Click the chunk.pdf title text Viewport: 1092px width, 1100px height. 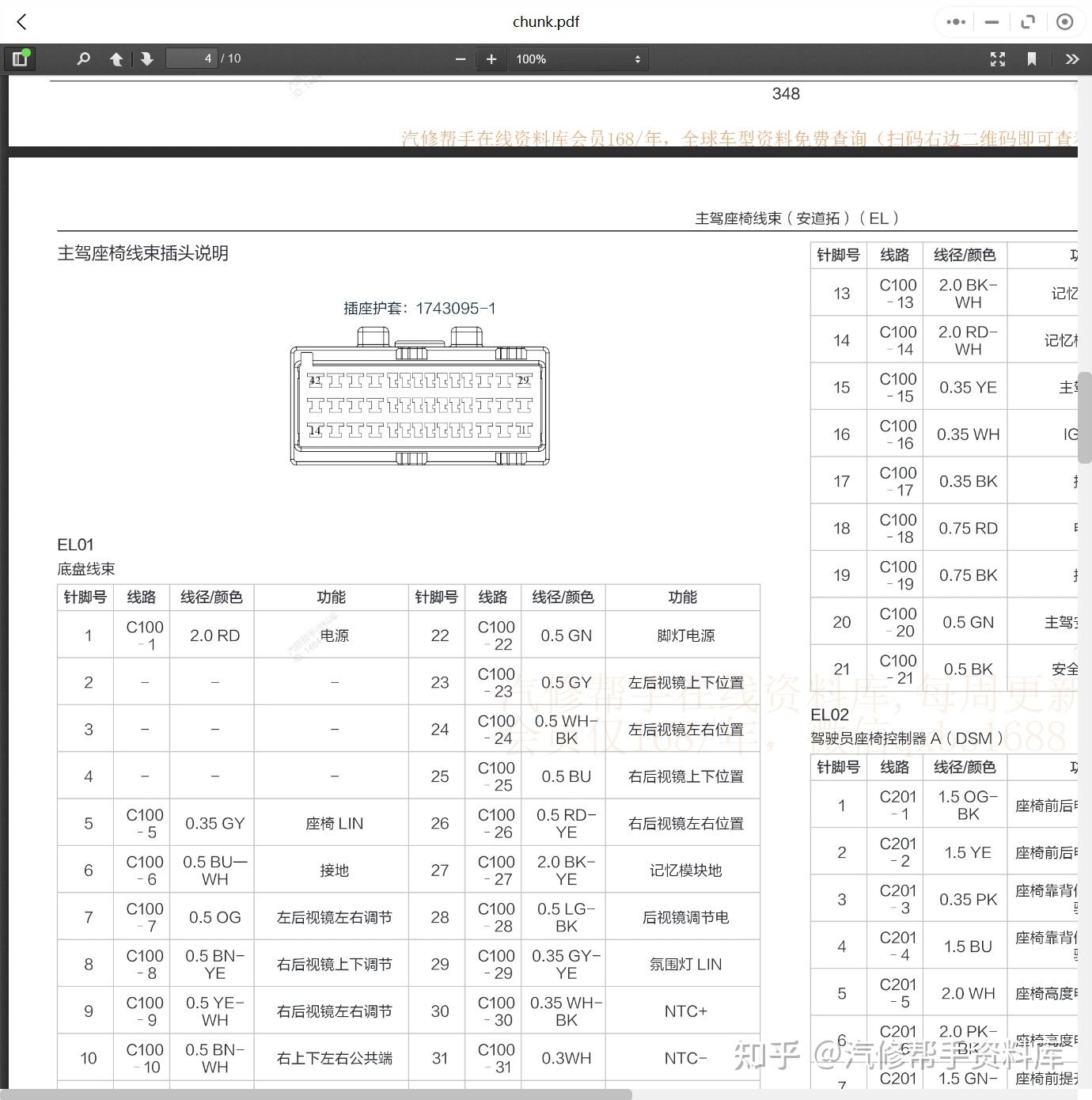pos(545,21)
